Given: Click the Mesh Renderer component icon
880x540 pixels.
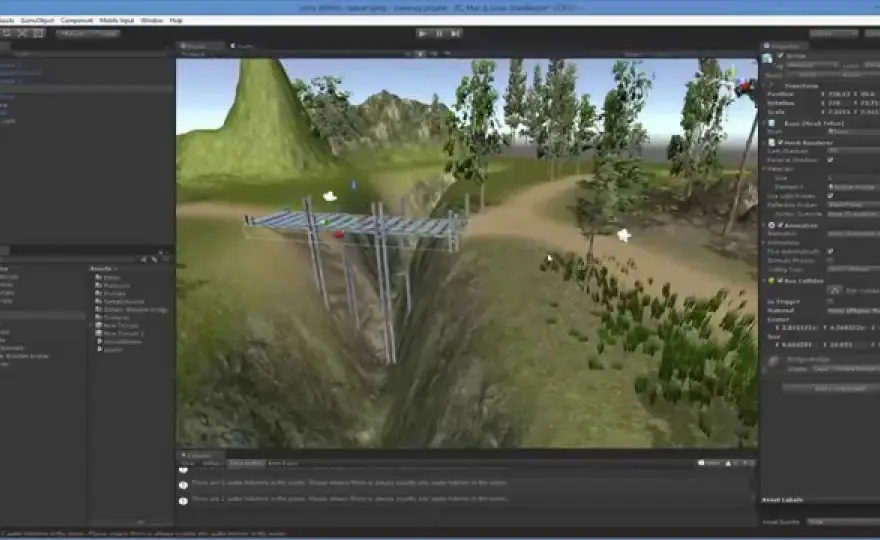Looking at the screenshot, I should pos(772,143).
